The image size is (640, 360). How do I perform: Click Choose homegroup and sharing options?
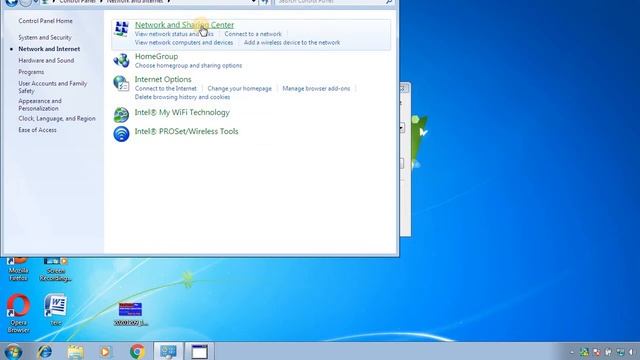[188, 65]
